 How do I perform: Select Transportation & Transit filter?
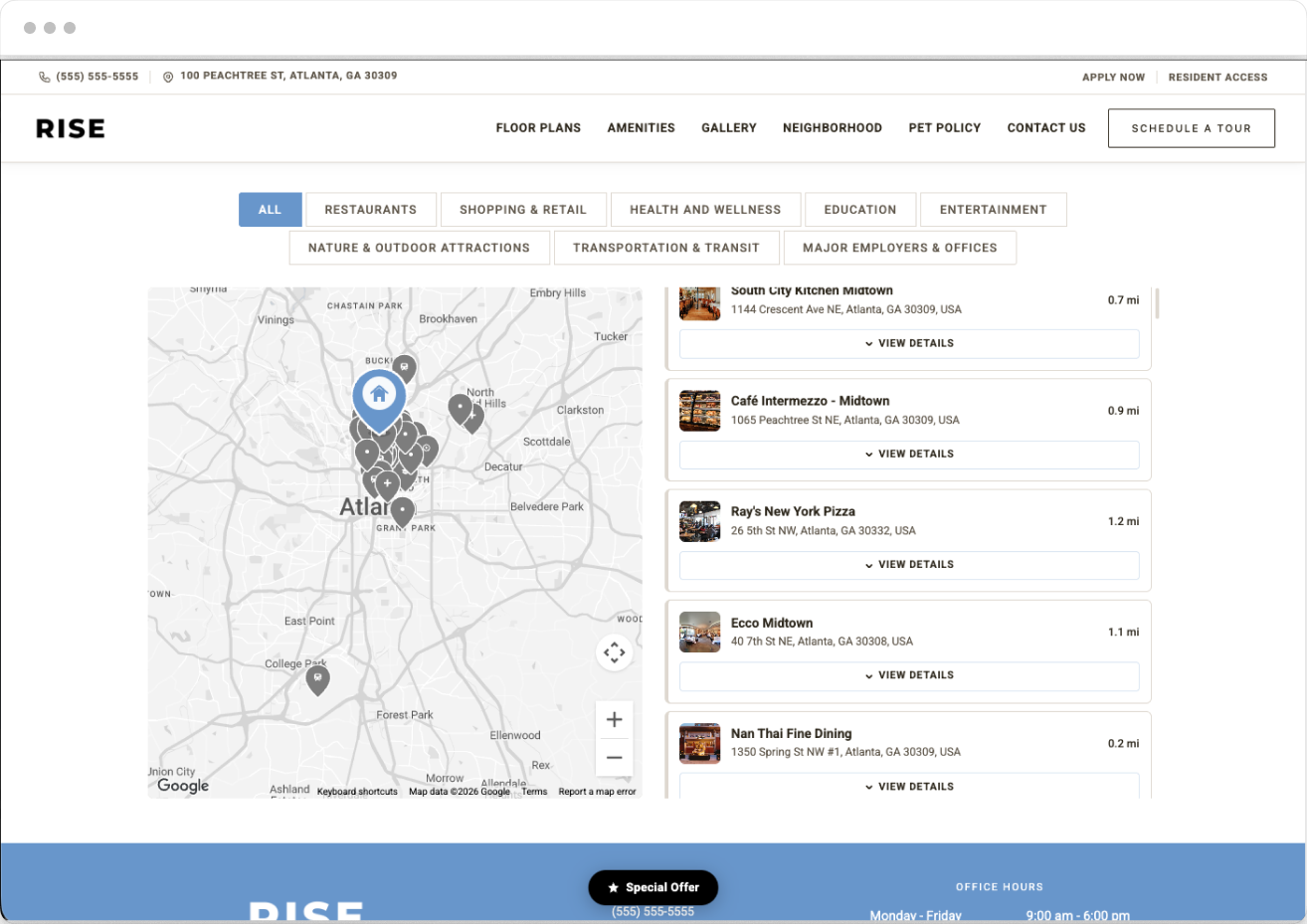point(666,248)
